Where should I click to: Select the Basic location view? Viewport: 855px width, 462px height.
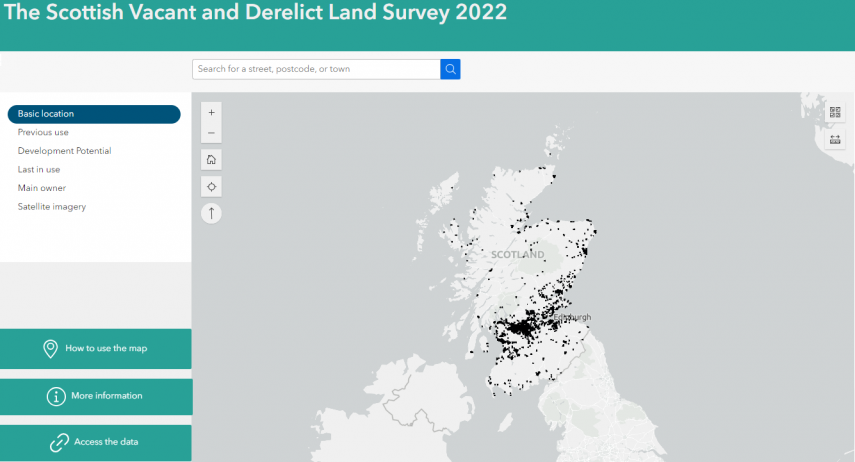click(x=94, y=114)
